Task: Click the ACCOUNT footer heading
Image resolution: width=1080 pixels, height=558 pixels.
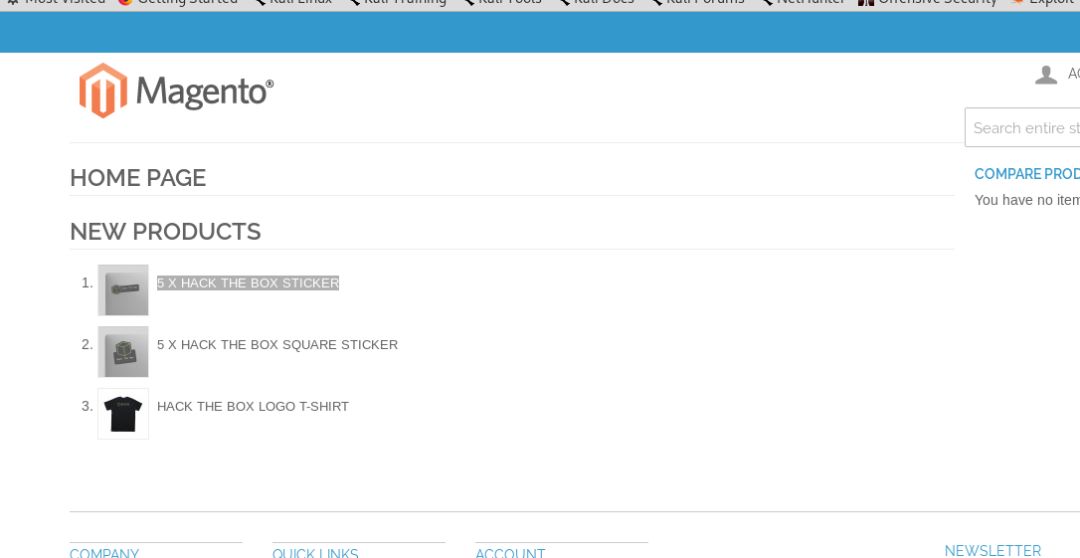Action: coord(510,553)
